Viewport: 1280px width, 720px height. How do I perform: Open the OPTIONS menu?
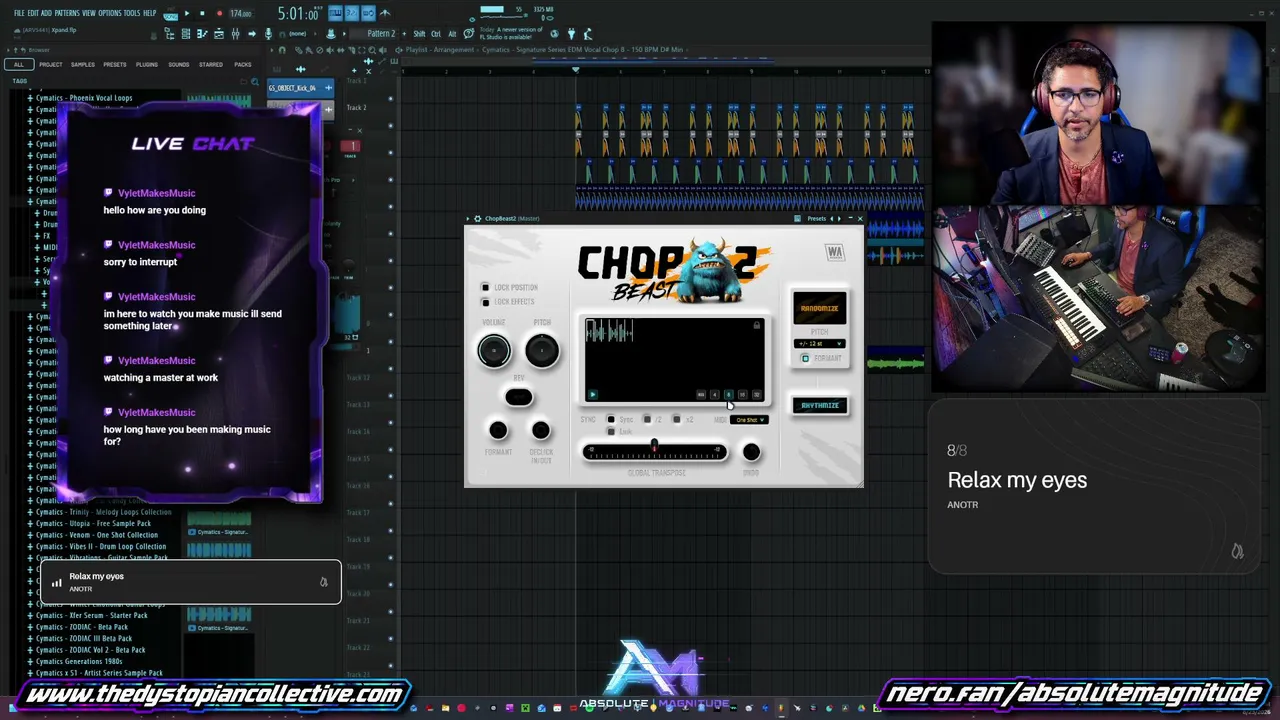point(110,13)
